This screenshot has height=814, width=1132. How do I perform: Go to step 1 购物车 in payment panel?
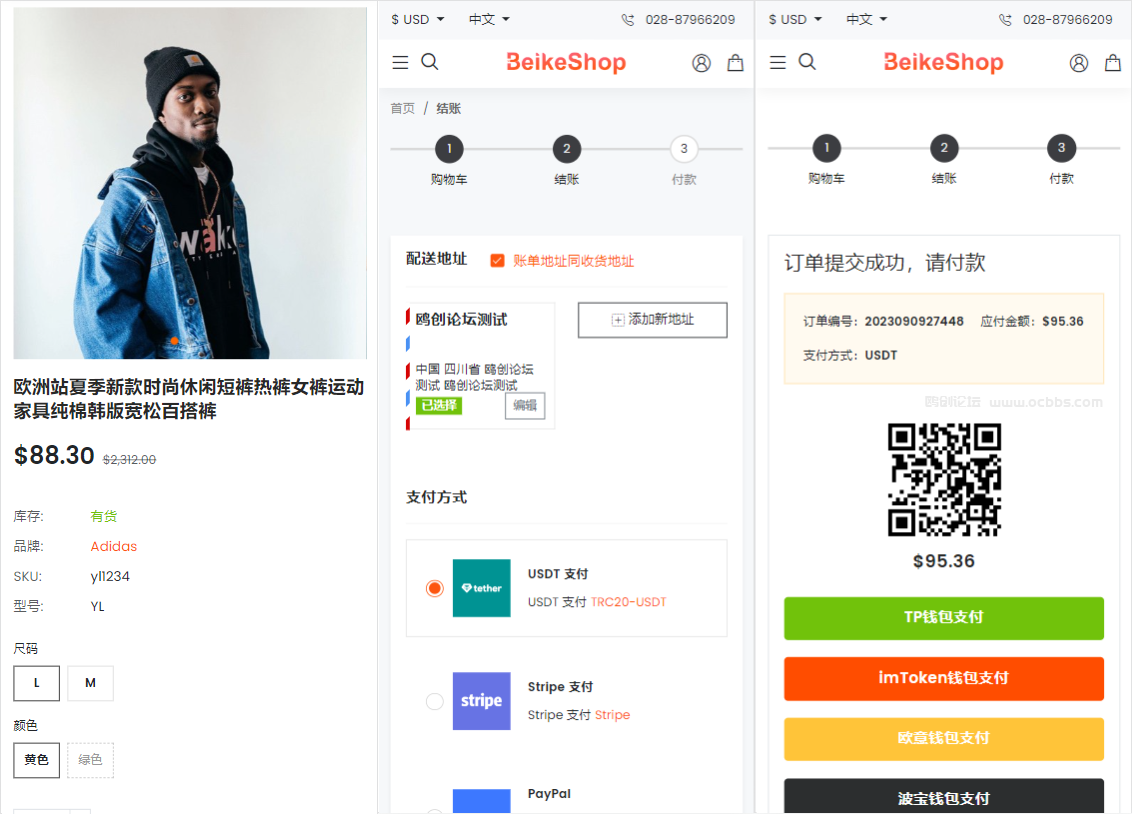(x=827, y=149)
